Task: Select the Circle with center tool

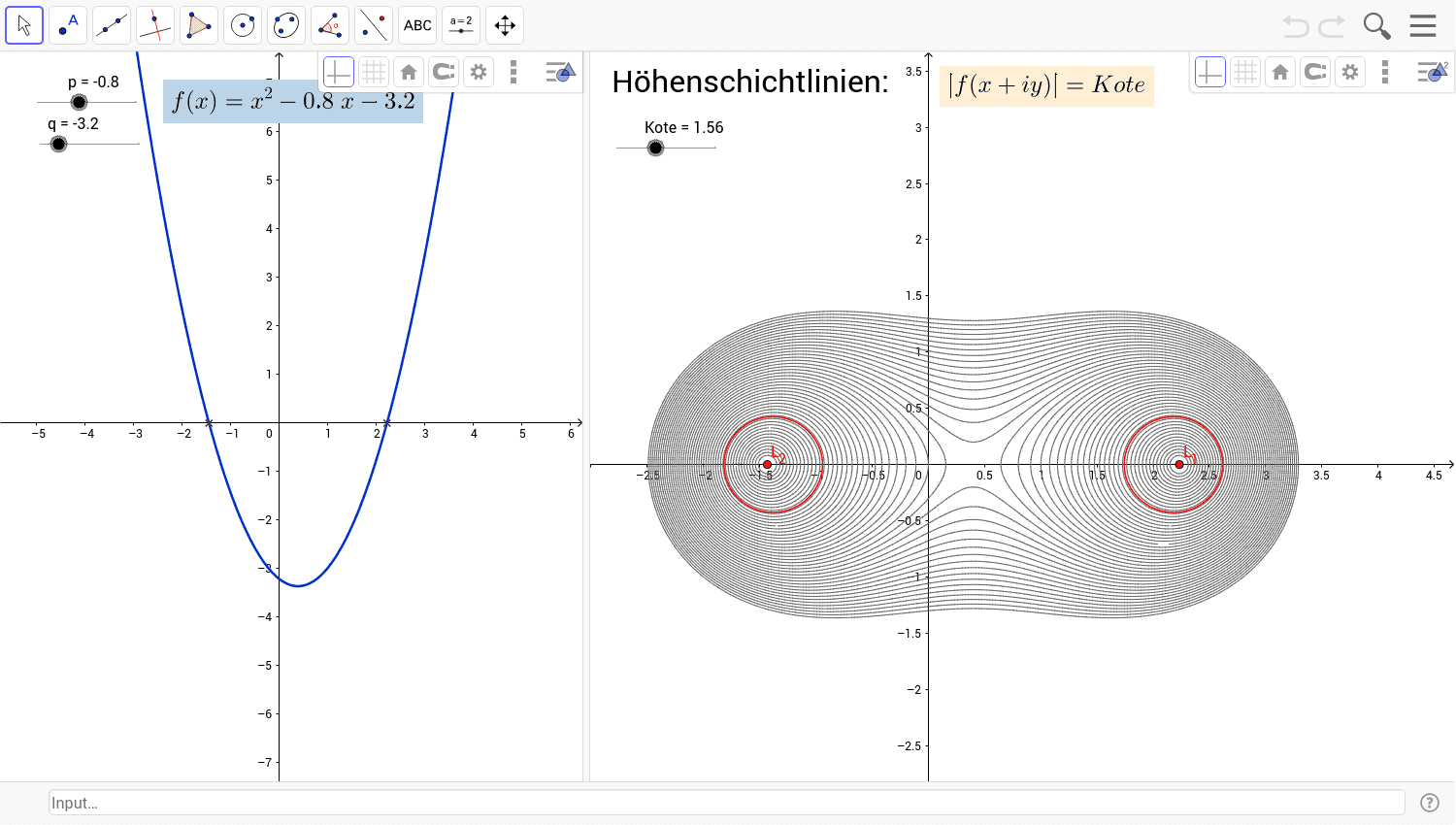Action: coord(243,25)
